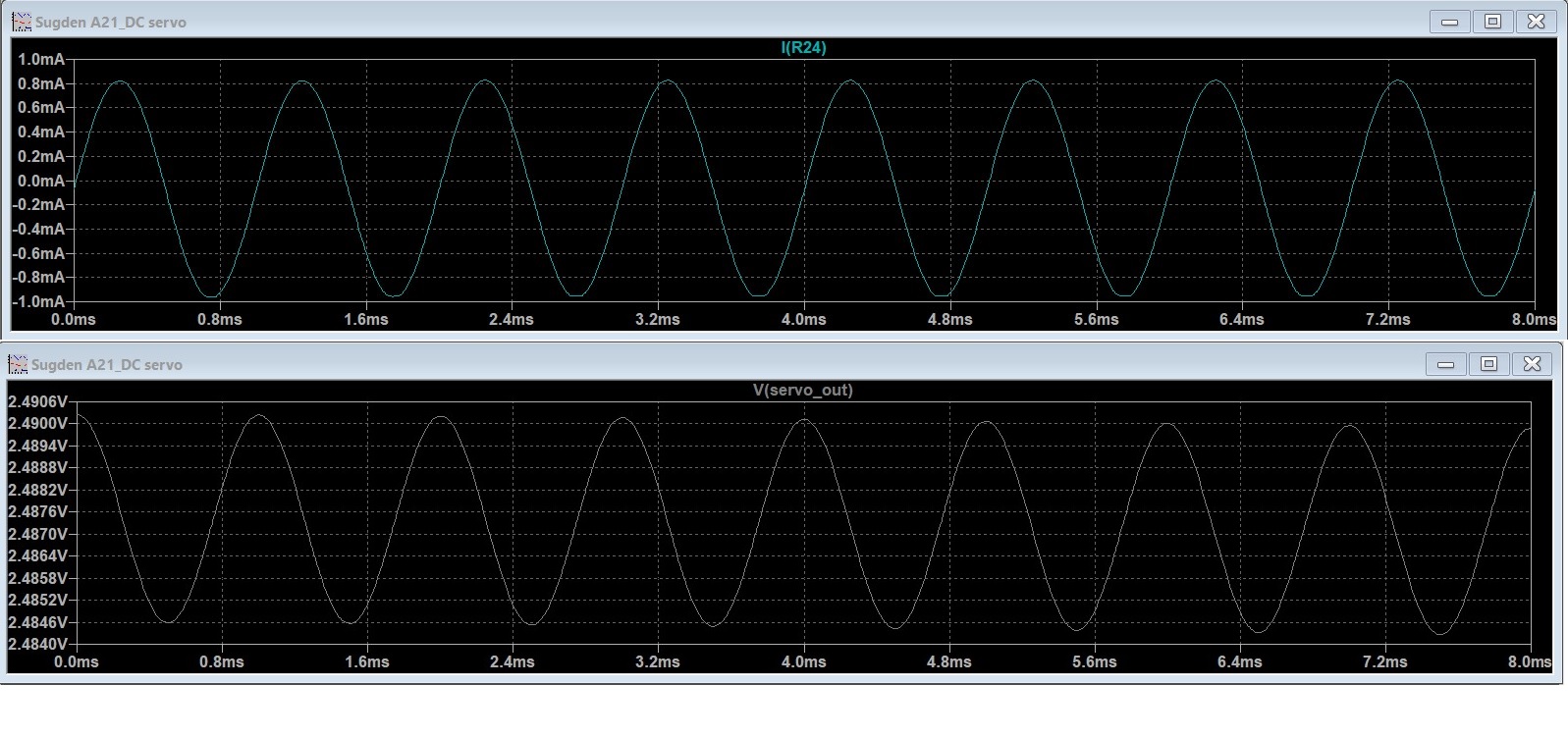Screen dimensions: 1568x738
Task: Click the 4.0ms time label in top plot
Action: click(x=804, y=319)
